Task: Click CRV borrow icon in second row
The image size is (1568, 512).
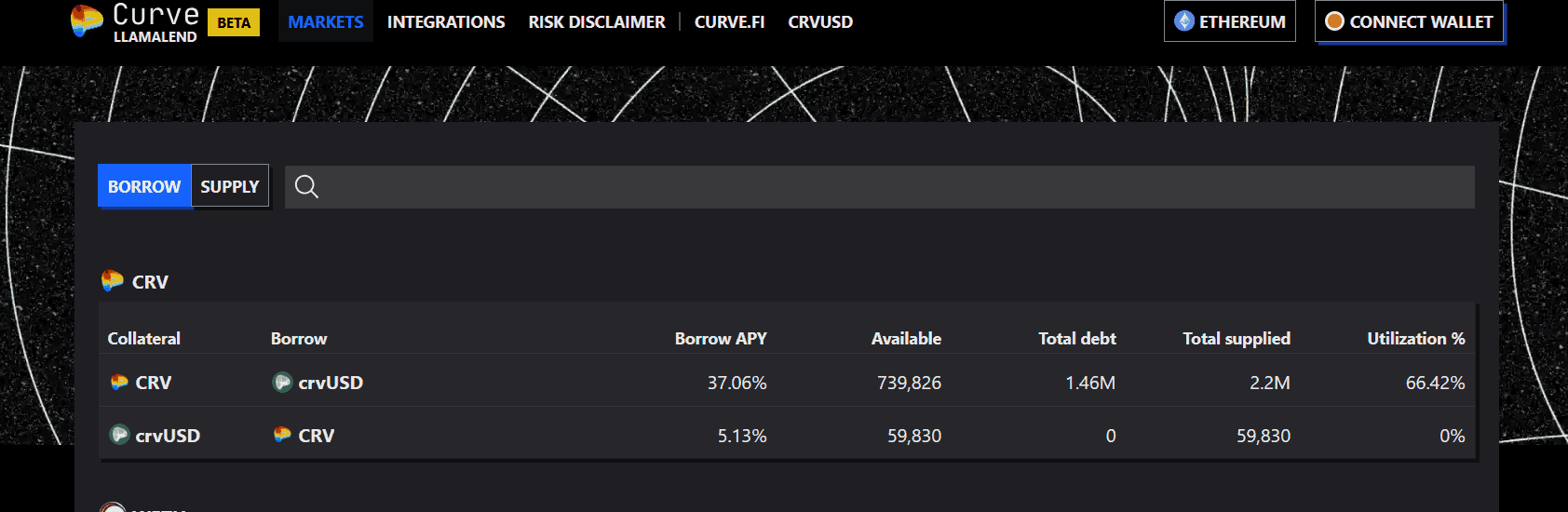Action: 282,435
